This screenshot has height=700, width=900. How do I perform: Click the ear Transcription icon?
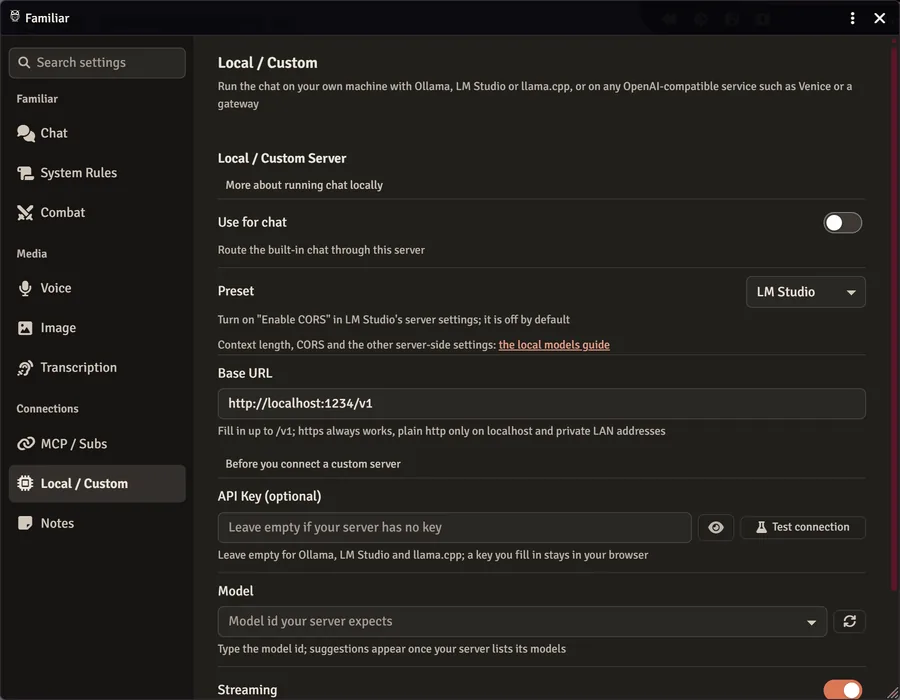point(25,368)
